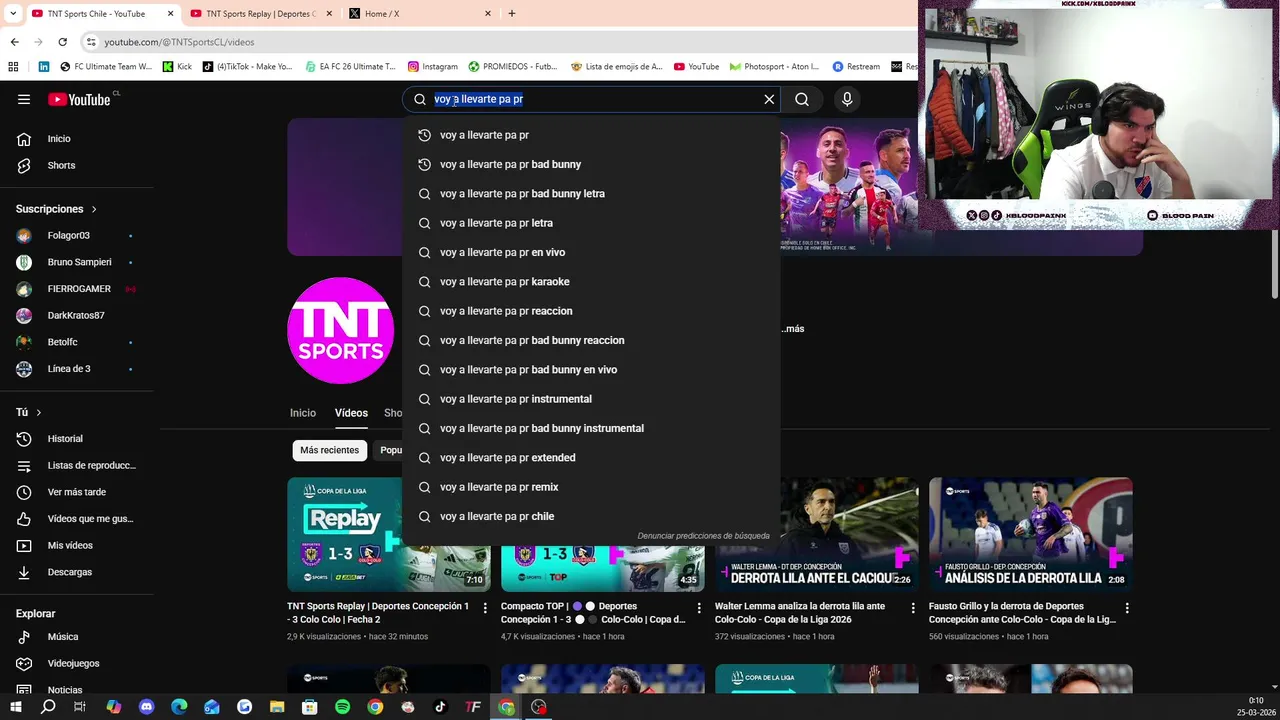Go to Inicio in sidebar

pos(59,139)
